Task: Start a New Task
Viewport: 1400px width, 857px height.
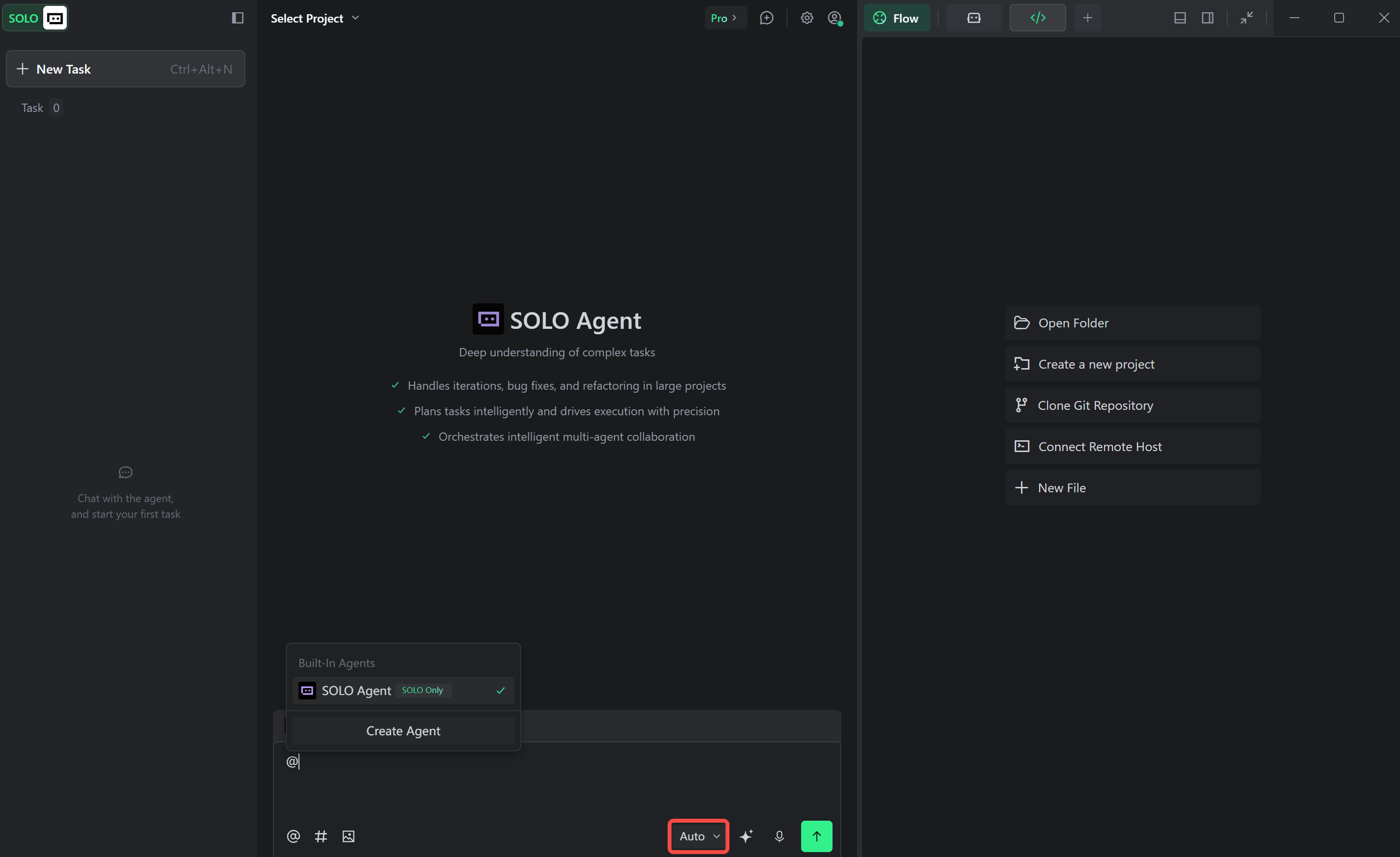Action: pyautogui.click(x=126, y=69)
